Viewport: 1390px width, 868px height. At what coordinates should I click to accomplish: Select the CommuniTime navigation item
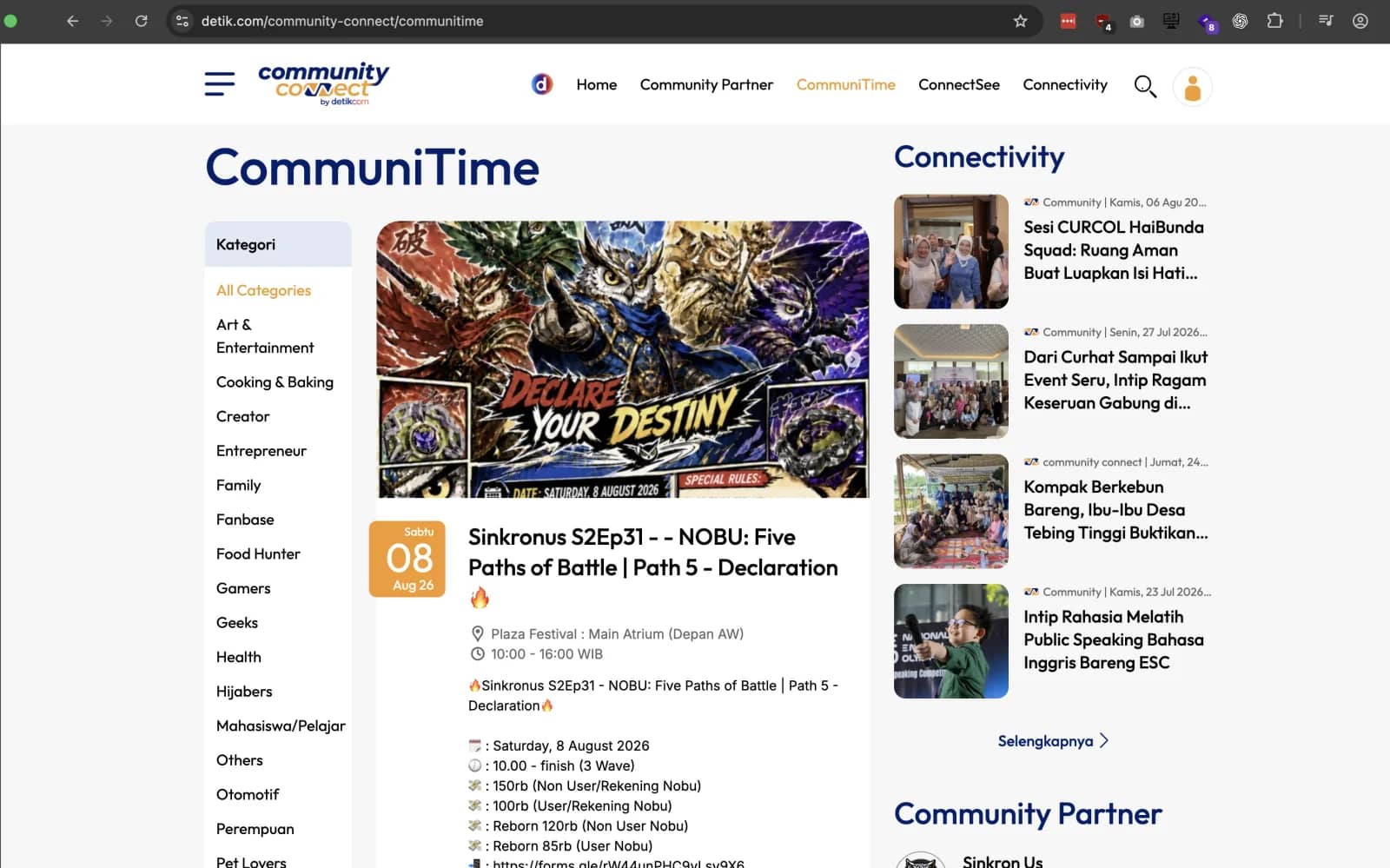846,84
